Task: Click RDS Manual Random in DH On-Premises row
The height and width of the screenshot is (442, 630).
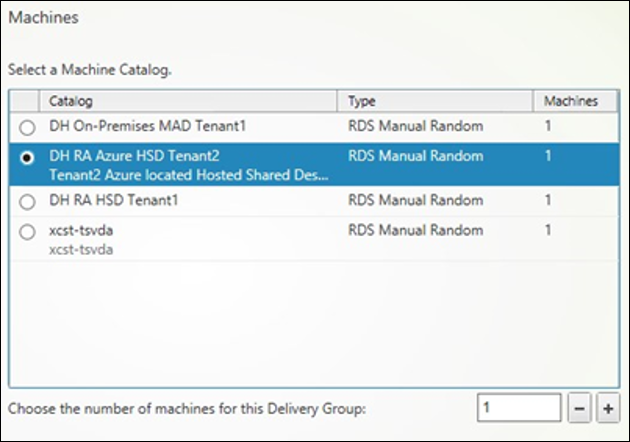Action: click(416, 126)
